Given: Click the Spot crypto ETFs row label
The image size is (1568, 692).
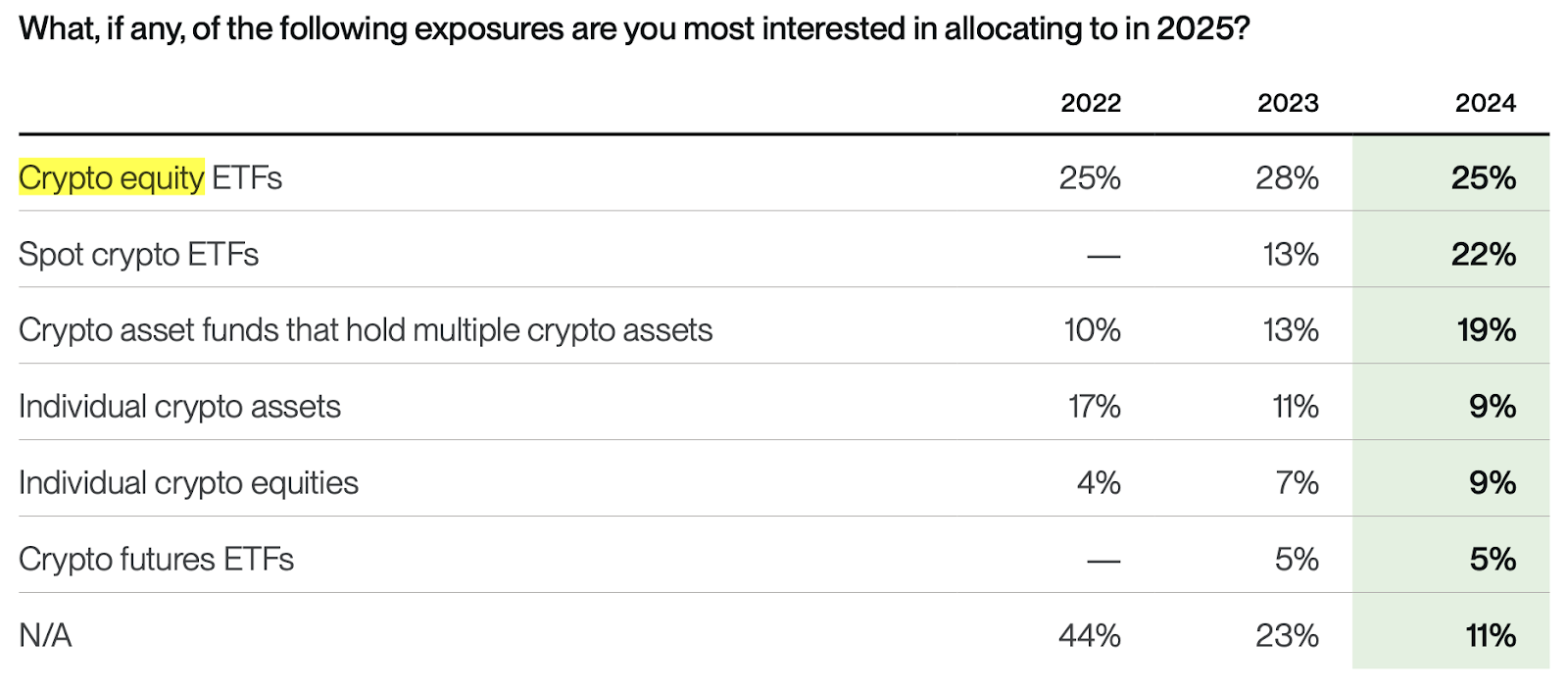Looking at the screenshot, I should coord(138,254).
